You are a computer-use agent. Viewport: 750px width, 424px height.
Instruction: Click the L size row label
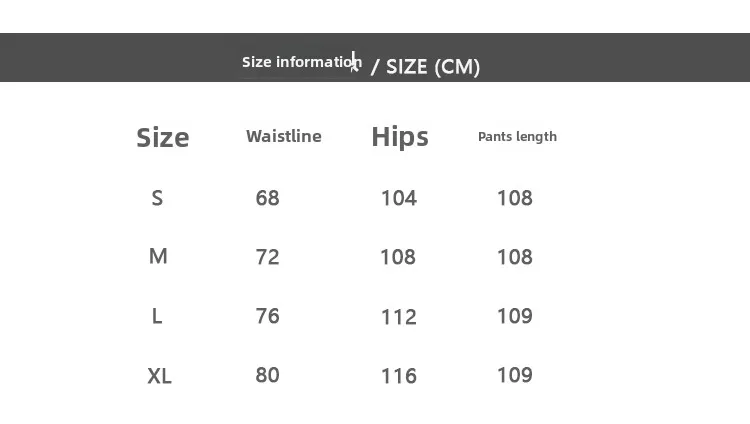[157, 316]
